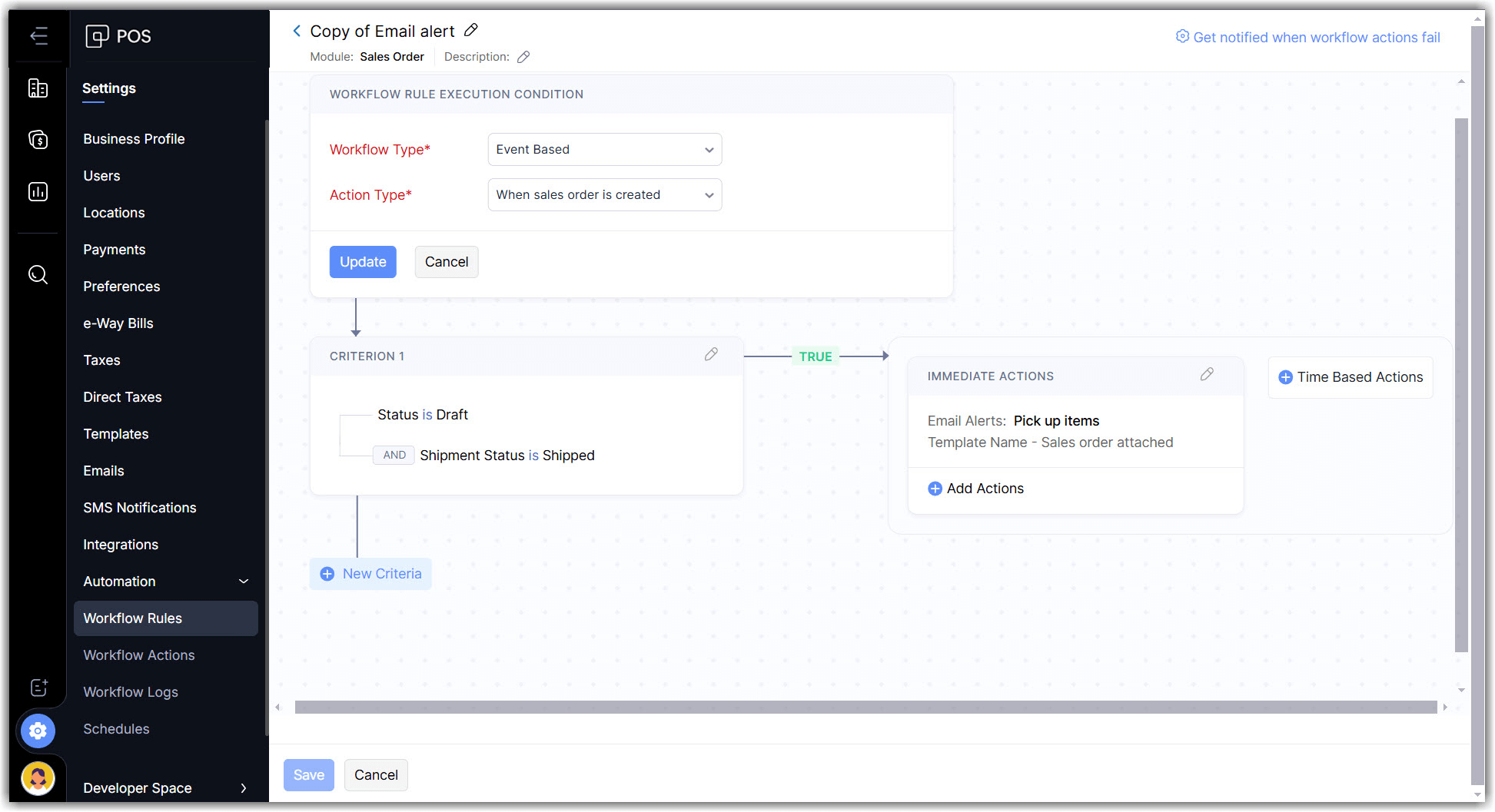Screen dimensions: 1495x812
Task: Open the Workflow Type dropdown
Action: point(604,150)
